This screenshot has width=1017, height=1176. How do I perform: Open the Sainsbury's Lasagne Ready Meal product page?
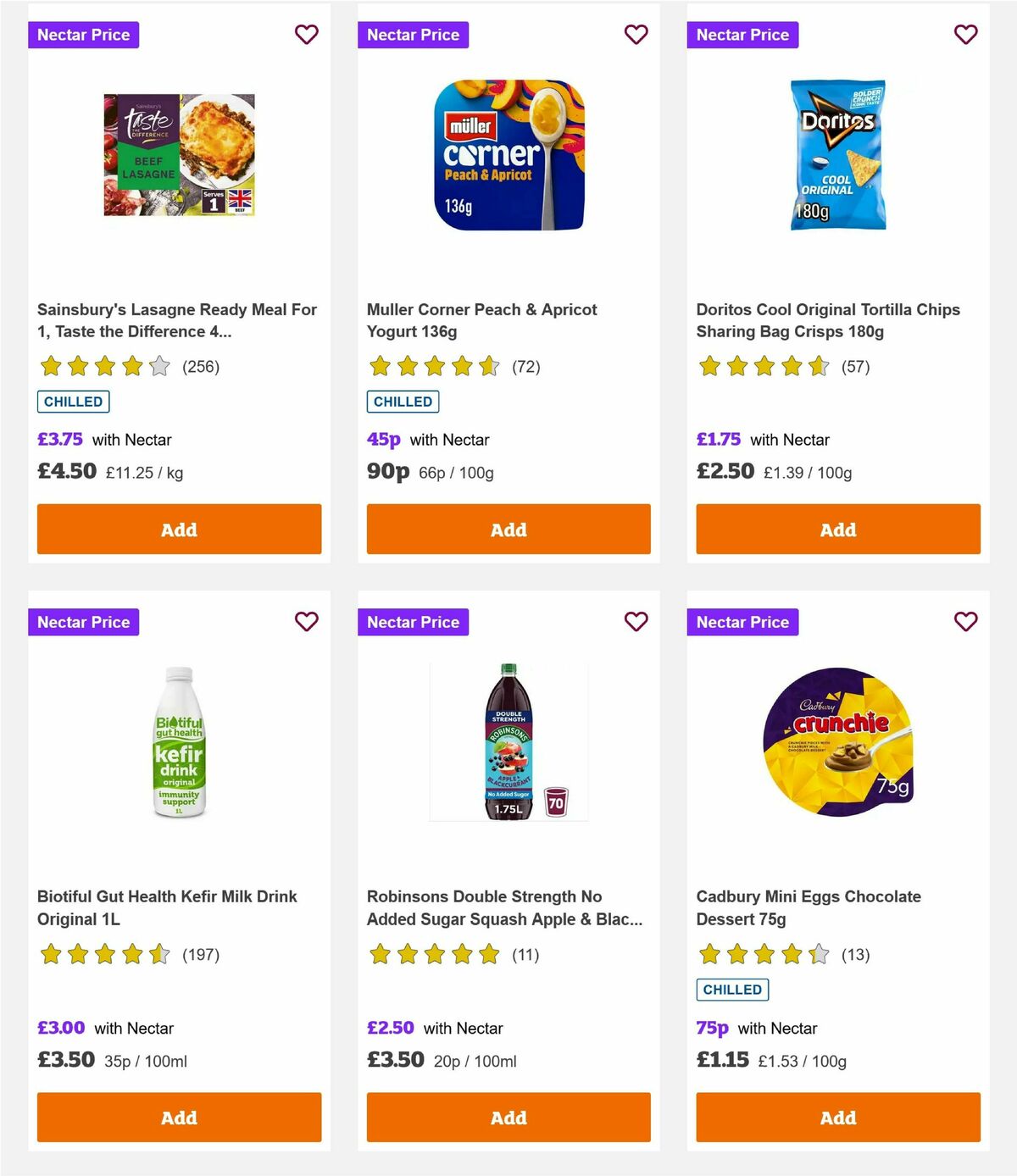point(176,320)
